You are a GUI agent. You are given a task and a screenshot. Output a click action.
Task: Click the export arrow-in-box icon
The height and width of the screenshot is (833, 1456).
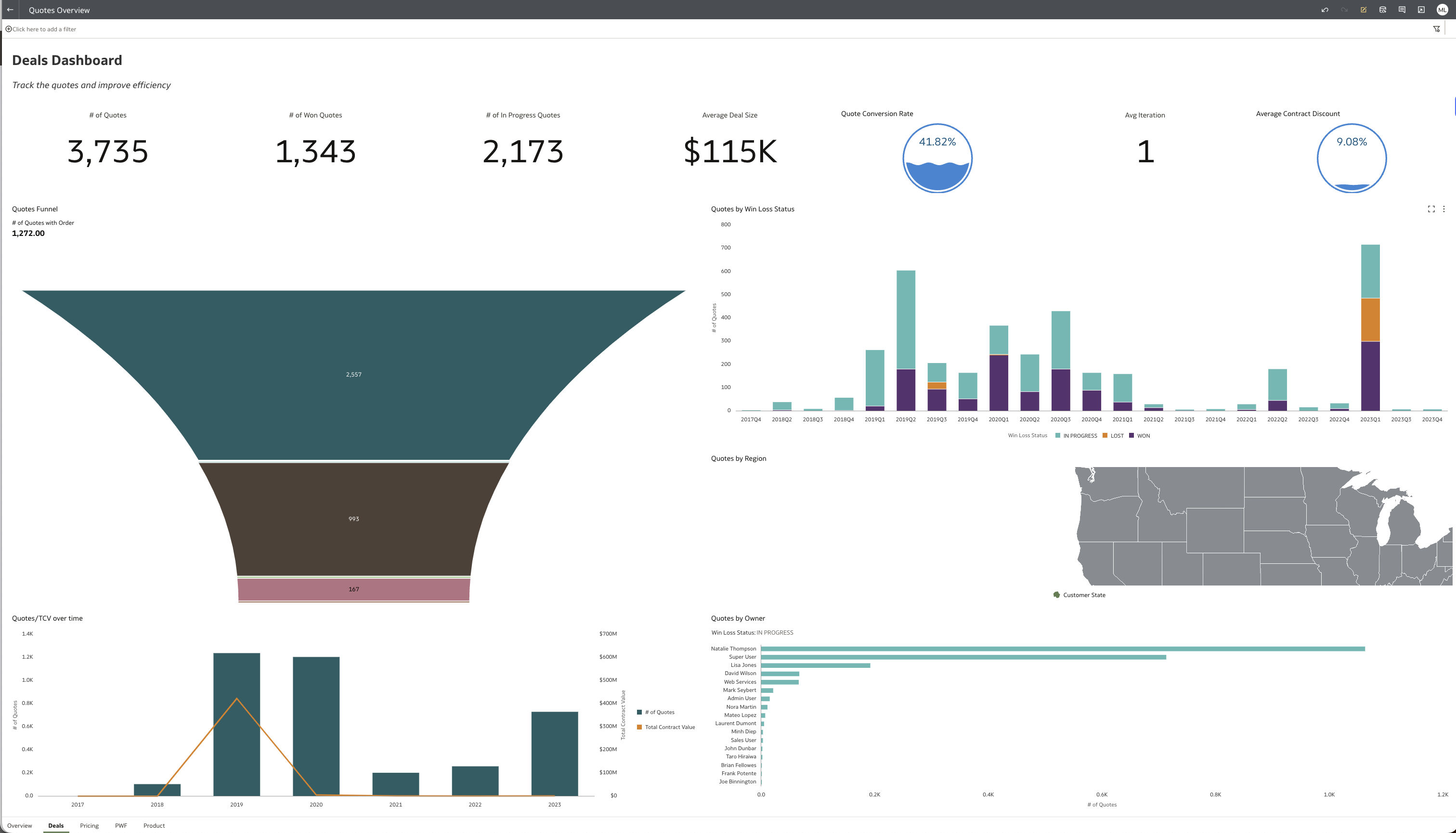(x=1421, y=10)
